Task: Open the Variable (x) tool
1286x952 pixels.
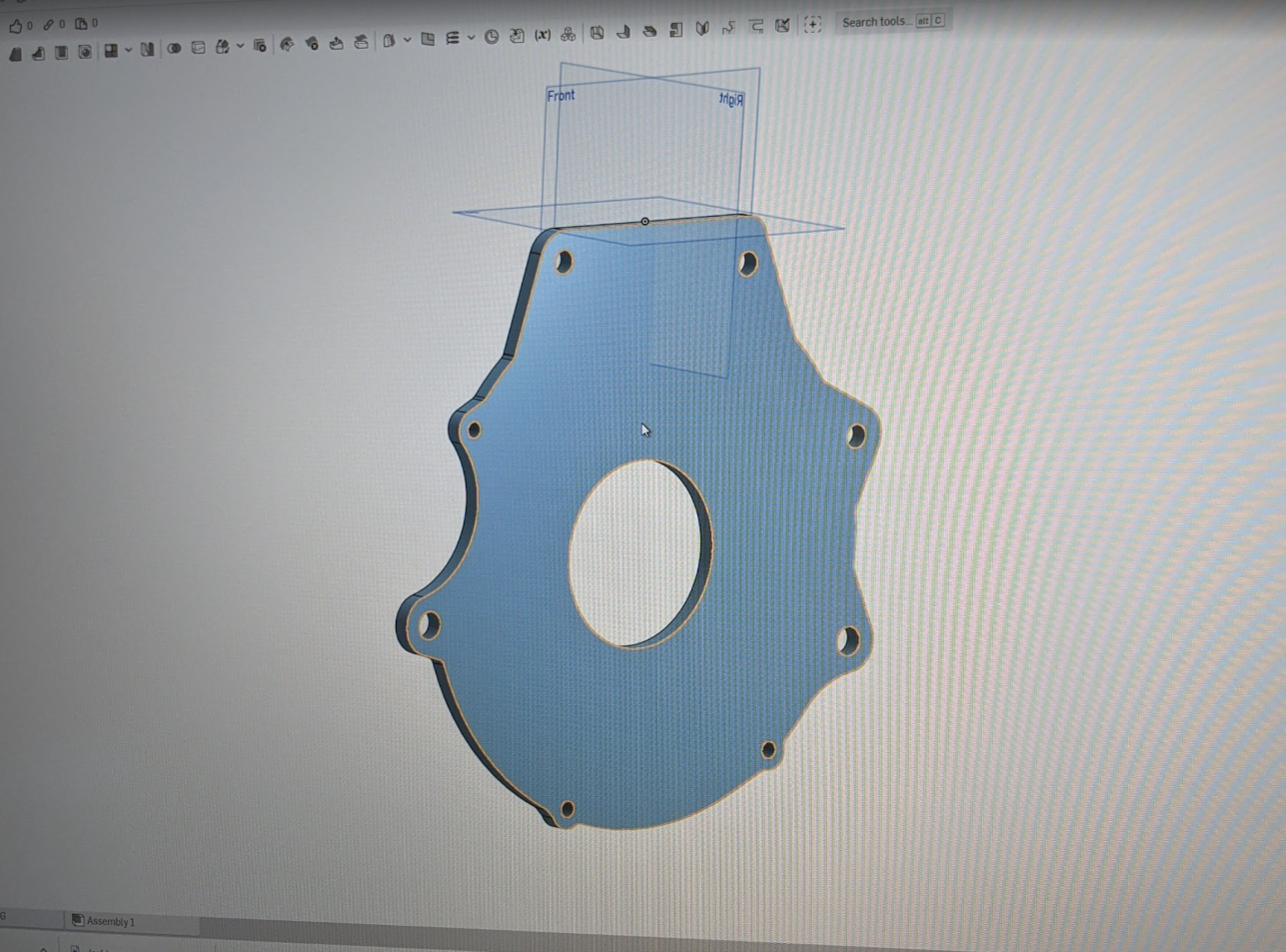Action: pyautogui.click(x=543, y=36)
